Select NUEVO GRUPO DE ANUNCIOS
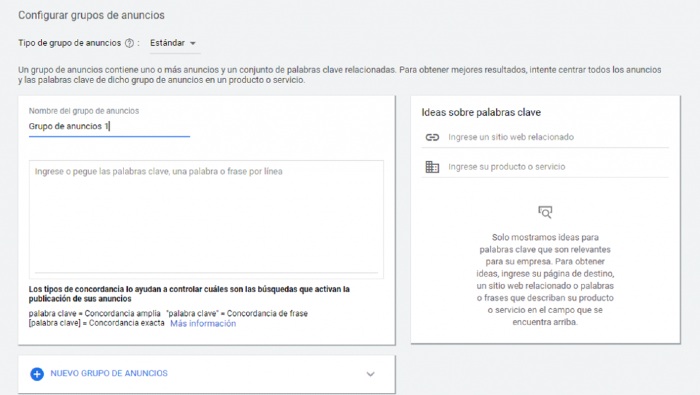Screen dimensions: 700x395 tap(109, 373)
